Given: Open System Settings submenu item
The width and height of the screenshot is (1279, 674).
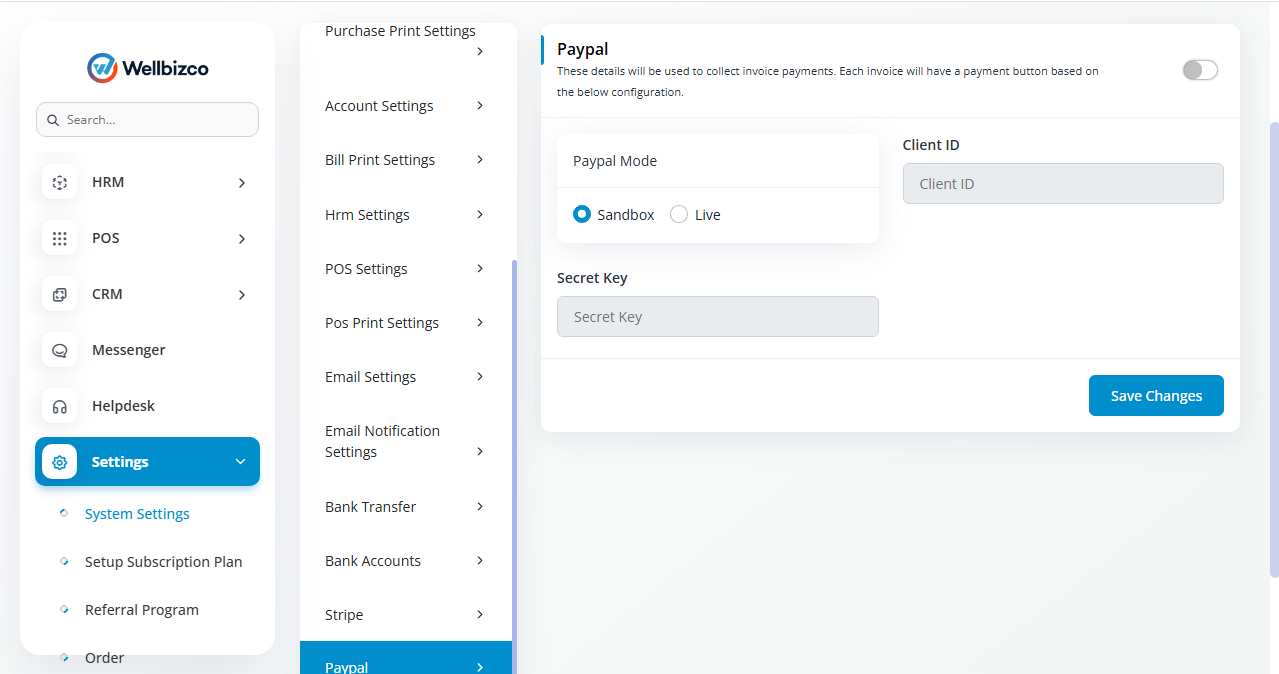Looking at the screenshot, I should point(137,514).
